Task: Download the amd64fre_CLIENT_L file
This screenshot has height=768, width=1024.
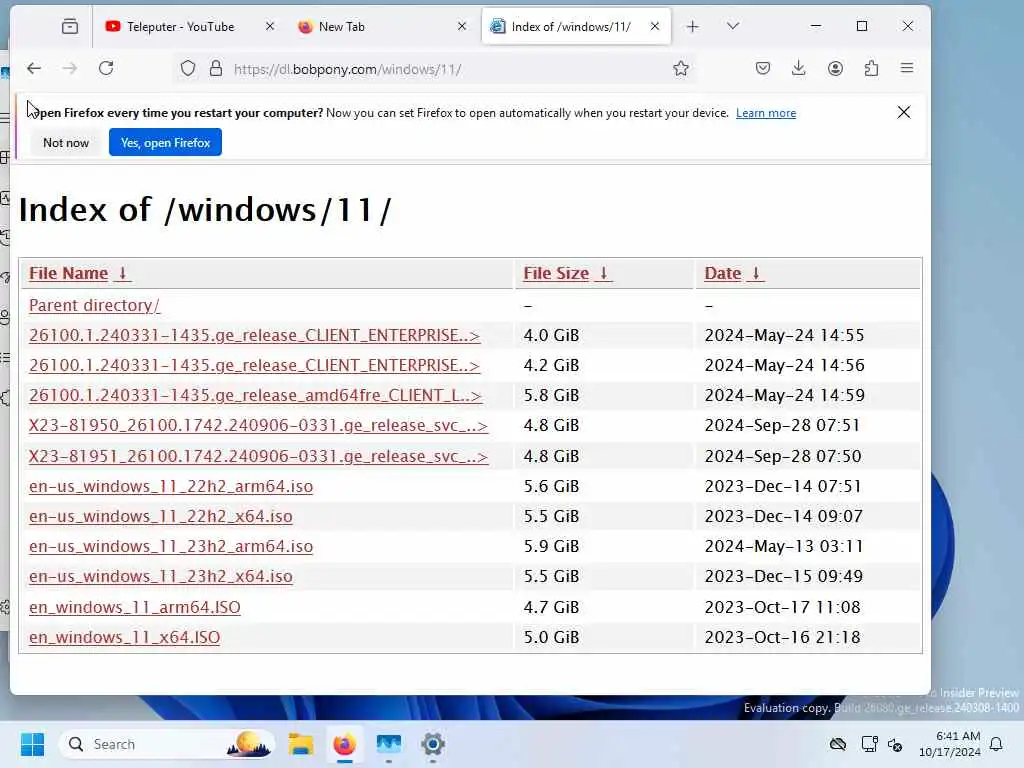Action: point(255,396)
